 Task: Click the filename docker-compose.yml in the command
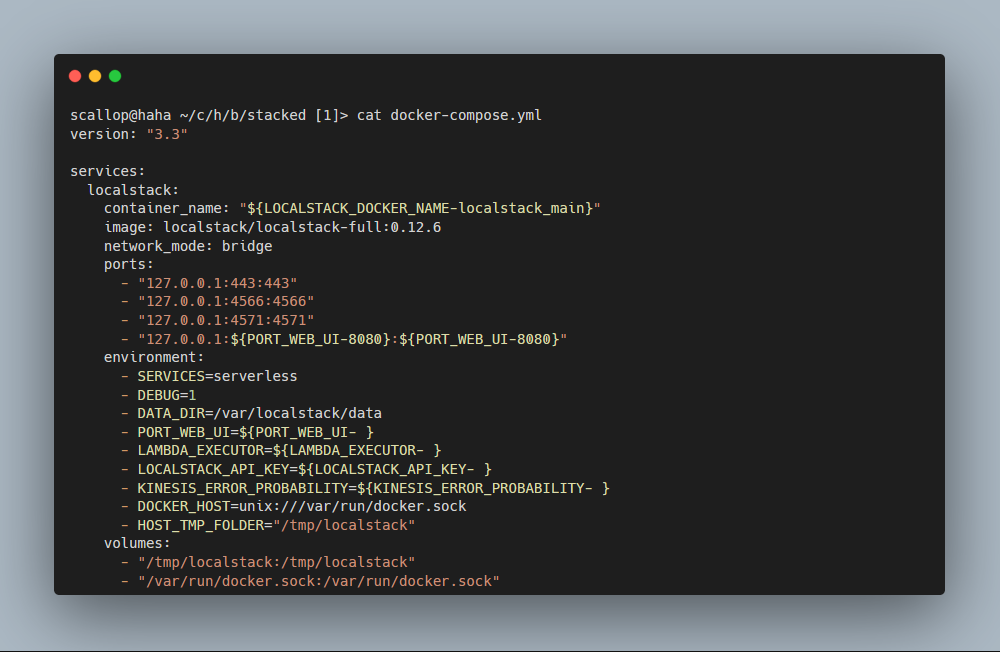click(467, 114)
